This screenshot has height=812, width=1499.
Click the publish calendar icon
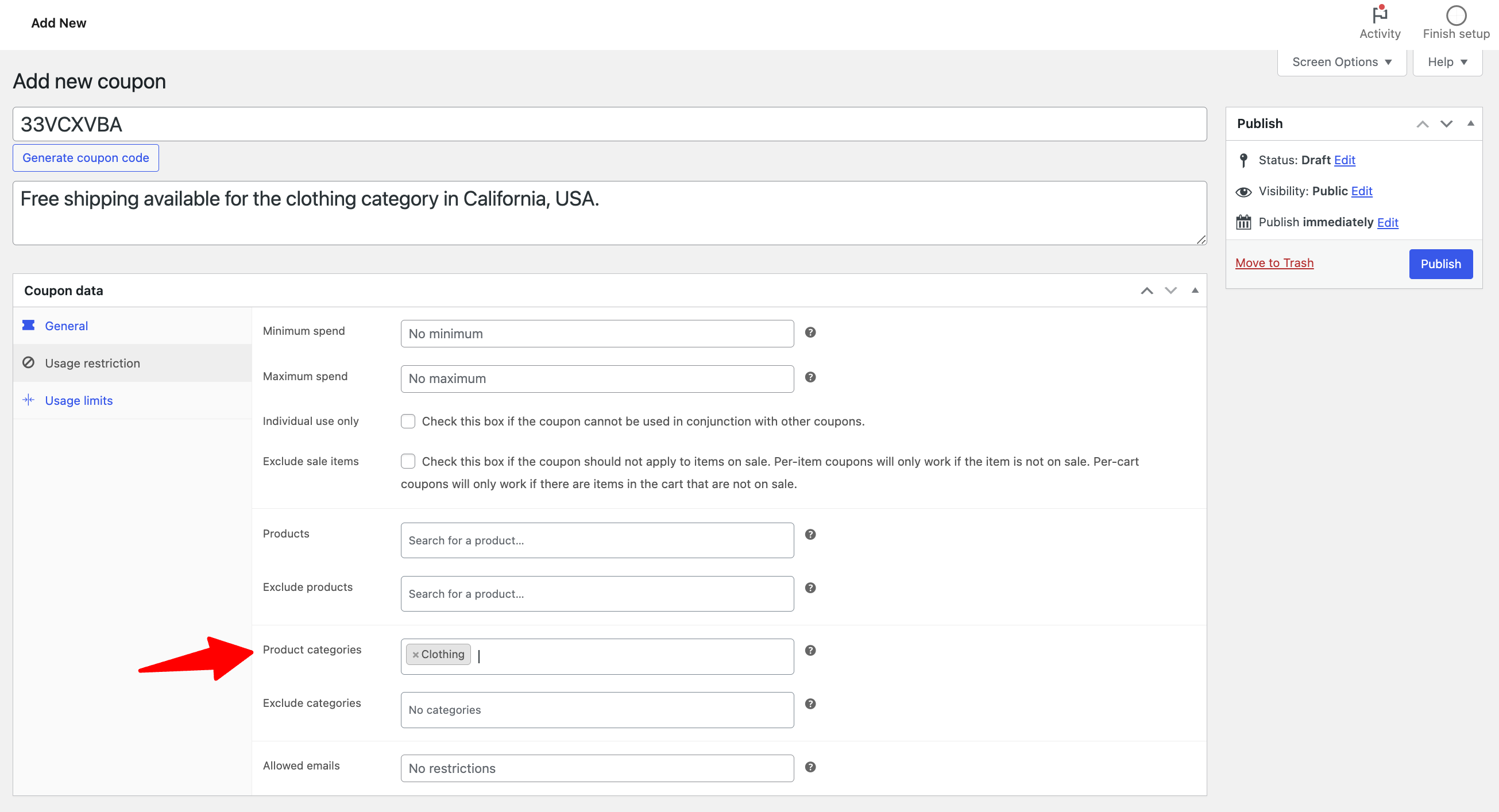(x=1243, y=222)
